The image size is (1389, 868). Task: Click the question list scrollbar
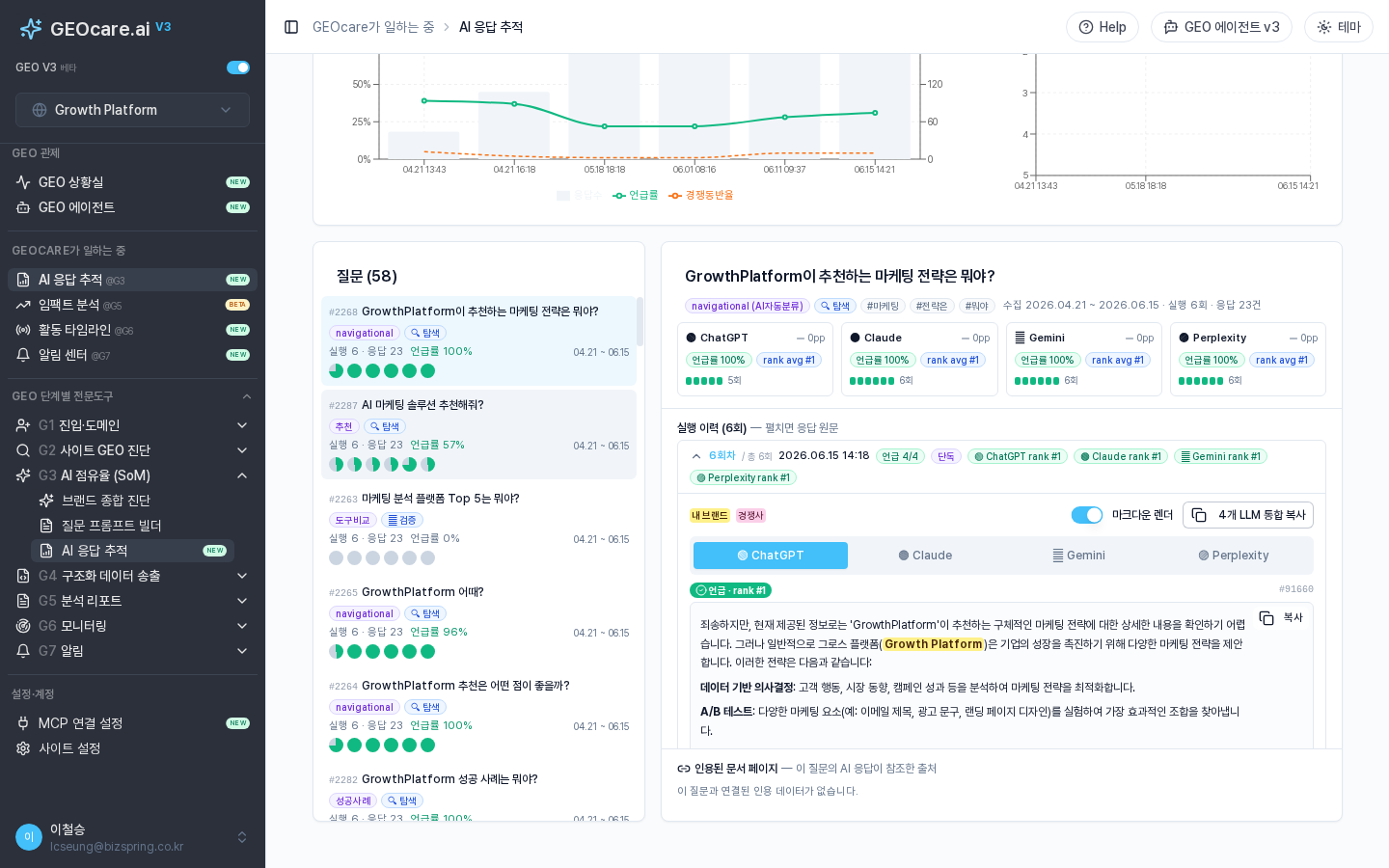click(640, 322)
